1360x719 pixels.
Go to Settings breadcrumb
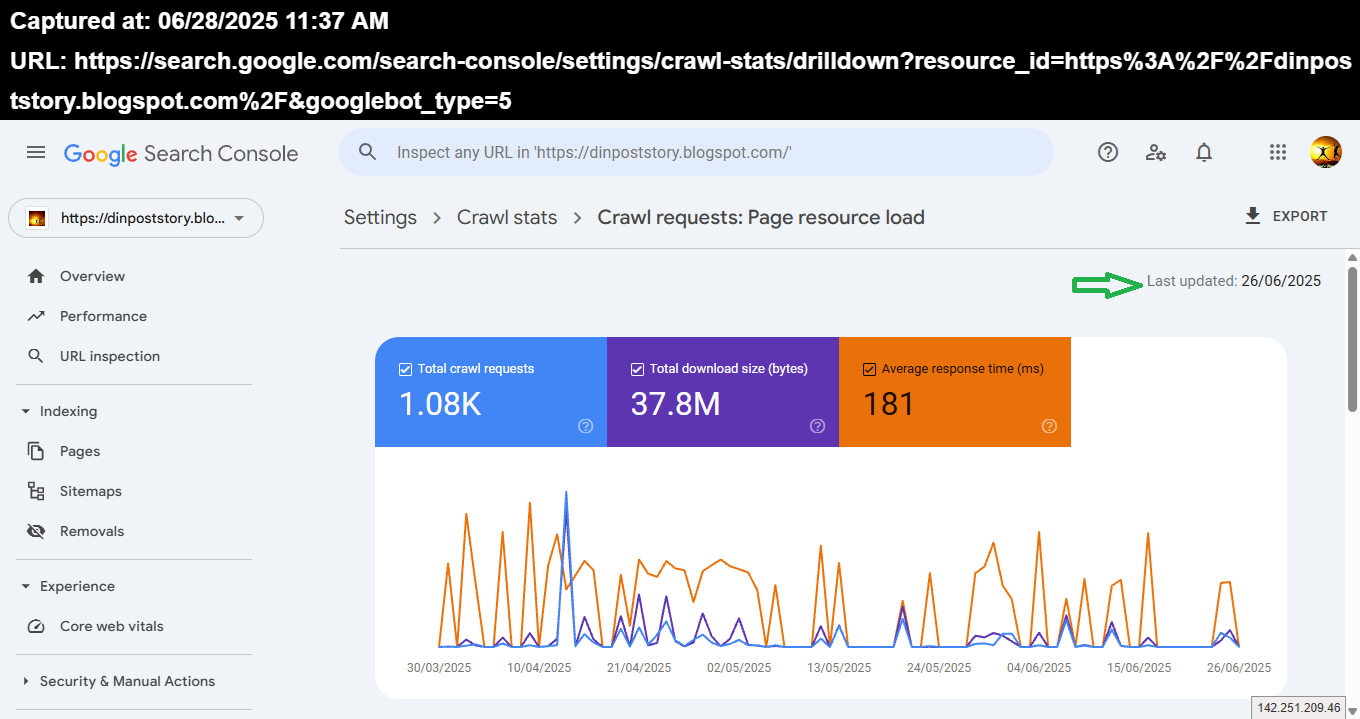[380, 217]
